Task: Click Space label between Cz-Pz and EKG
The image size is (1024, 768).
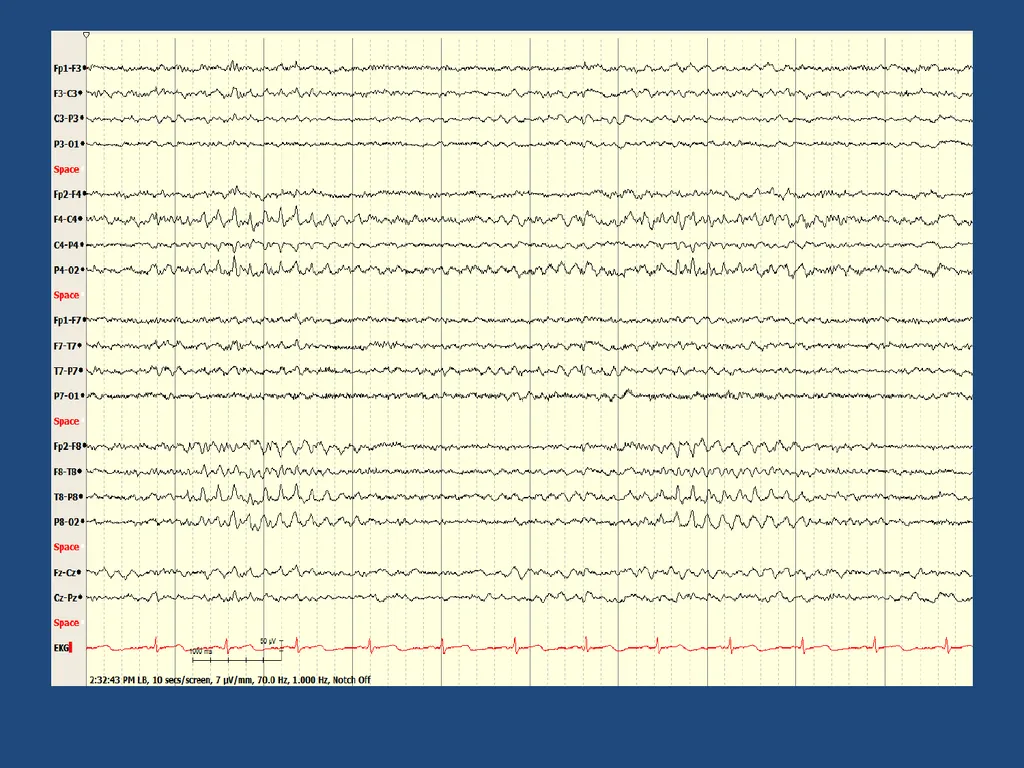Action: click(66, 623)
